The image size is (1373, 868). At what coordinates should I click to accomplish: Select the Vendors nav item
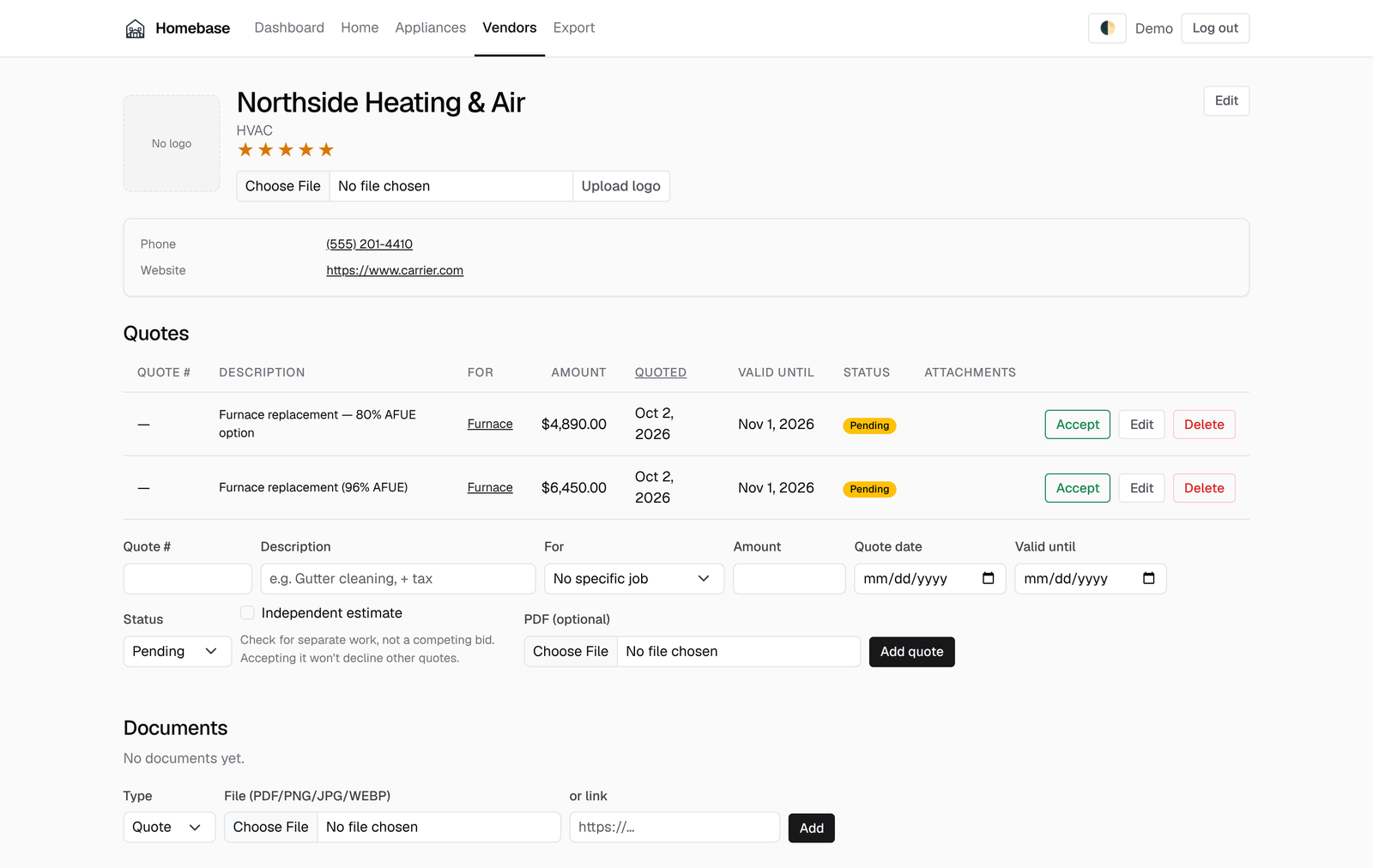click(x=510, y=27)
